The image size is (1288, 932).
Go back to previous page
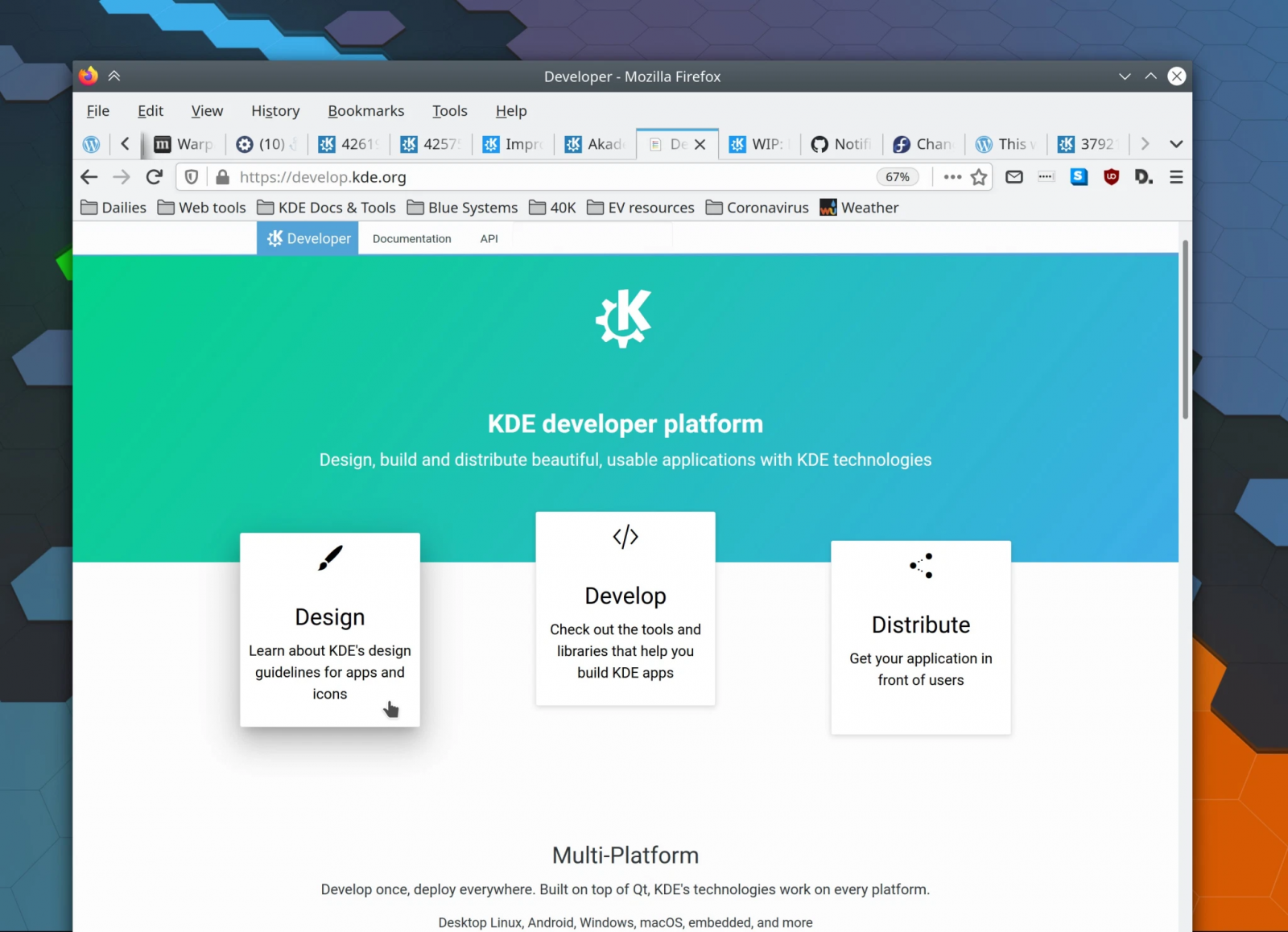89,177
